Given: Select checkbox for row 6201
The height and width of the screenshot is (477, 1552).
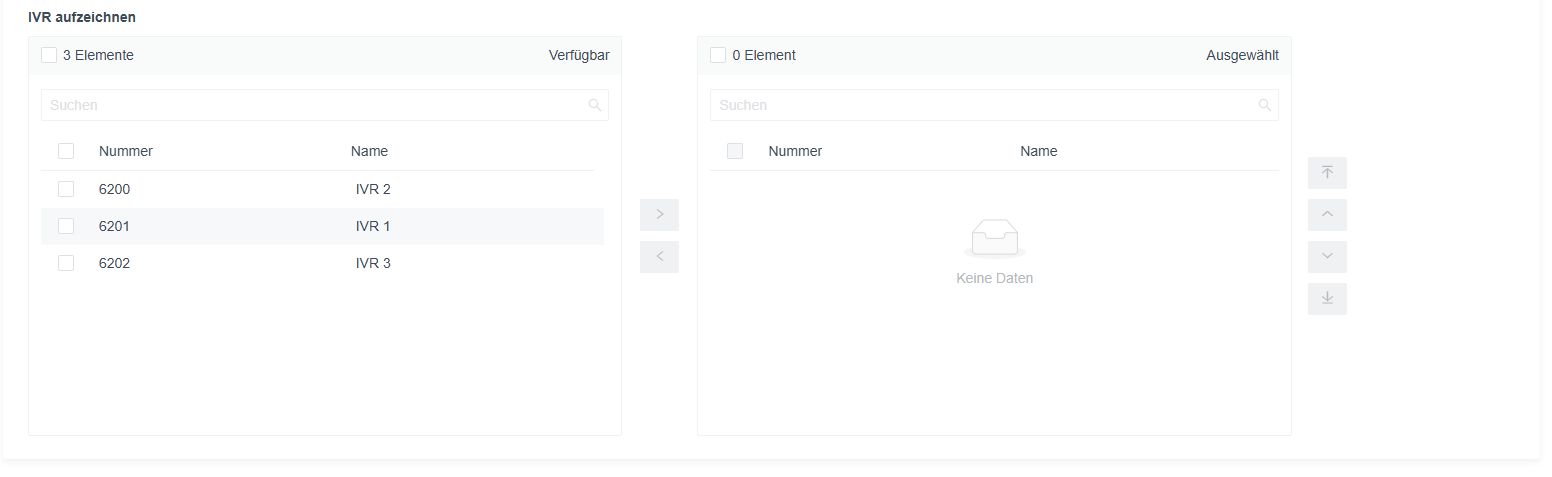Looking at the screenshot, I should pyautogui.click(x=66, y=226).
